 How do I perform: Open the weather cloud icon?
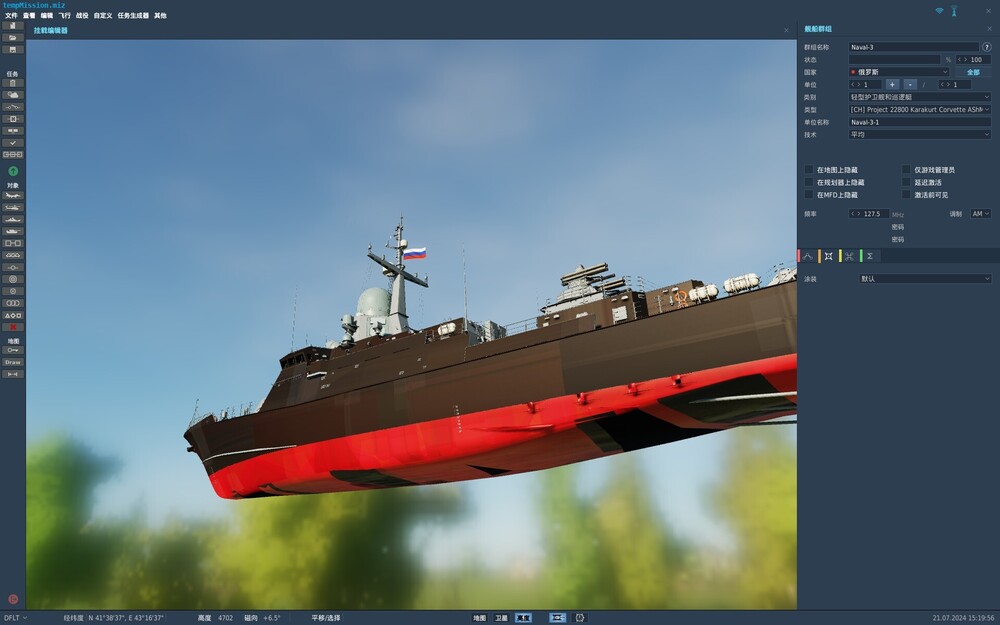tap(13, 95)
